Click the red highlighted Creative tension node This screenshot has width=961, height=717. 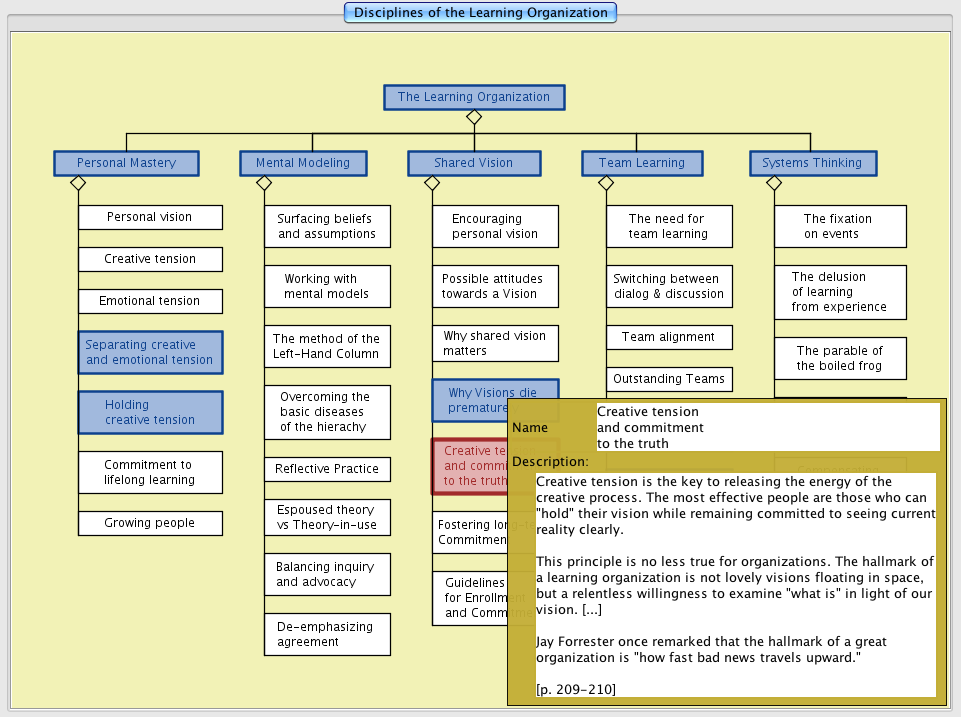coord(468,466)
